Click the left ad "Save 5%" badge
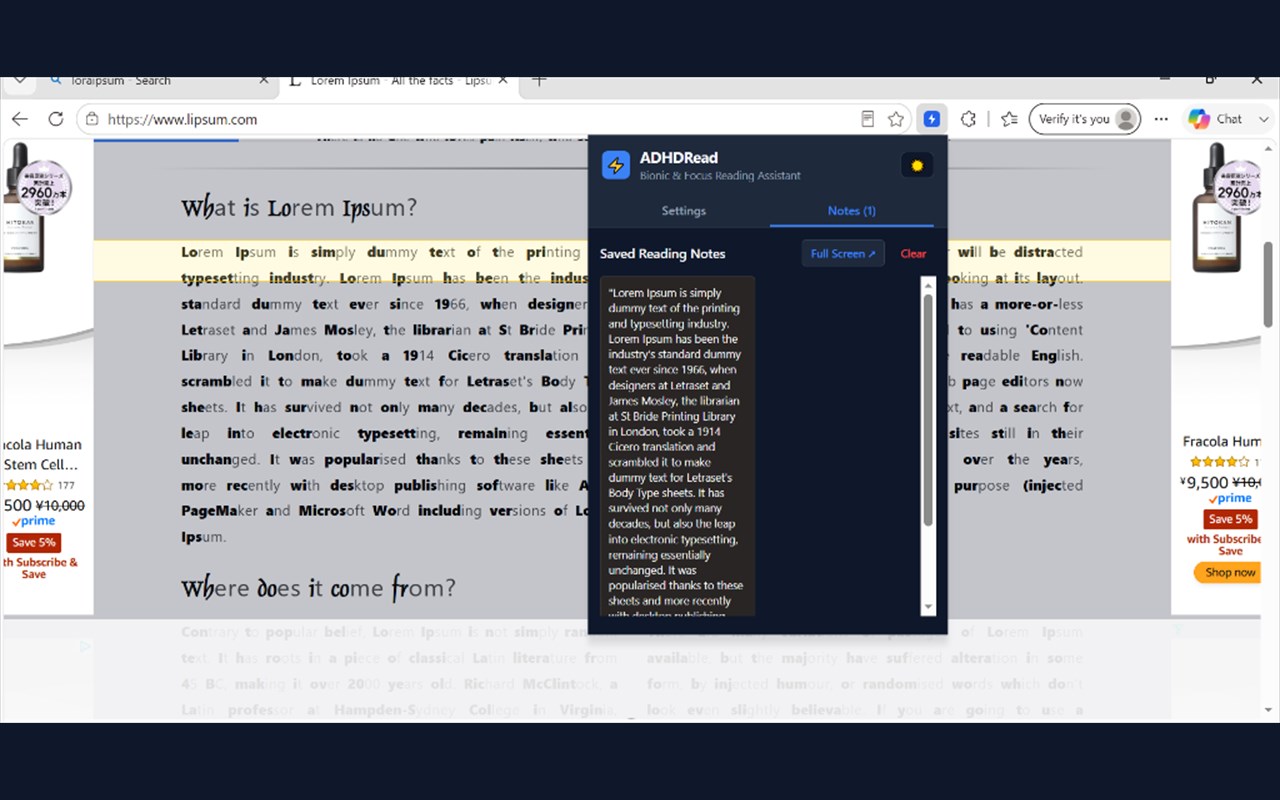 click(33, 543)
